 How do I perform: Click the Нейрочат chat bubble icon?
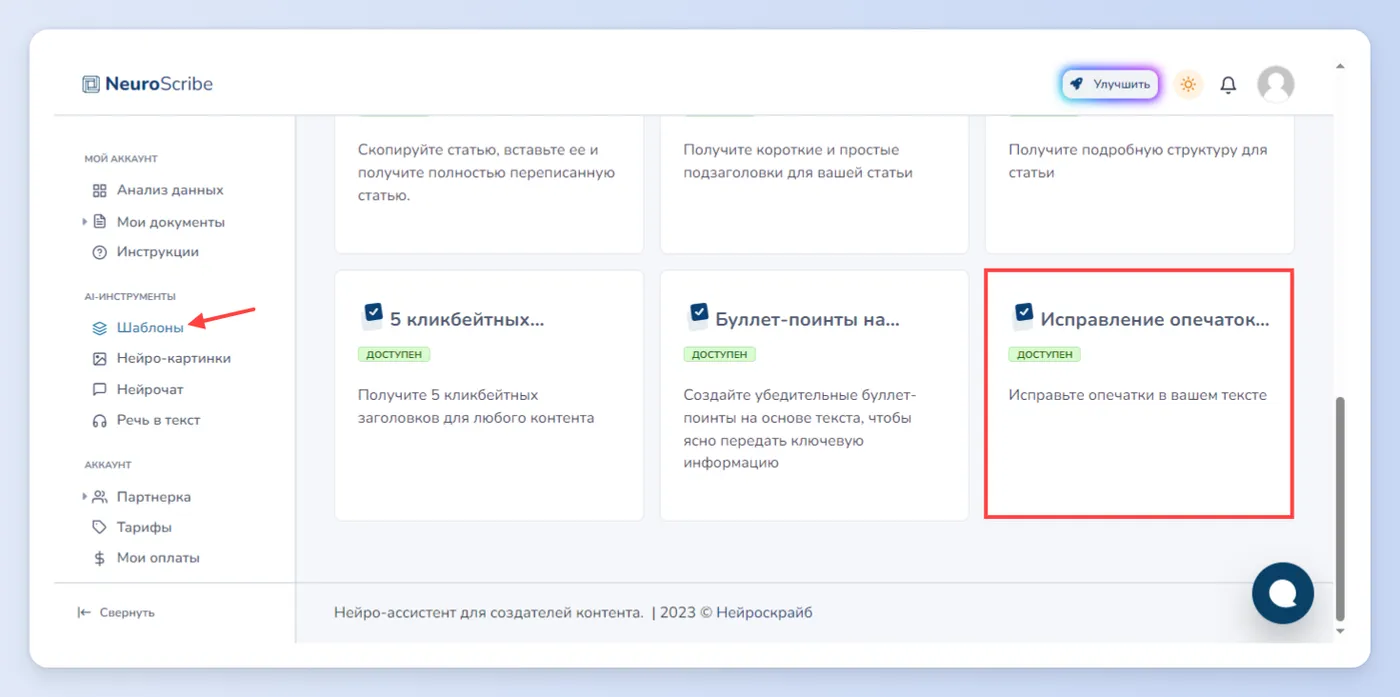click(x=99, y=389)
